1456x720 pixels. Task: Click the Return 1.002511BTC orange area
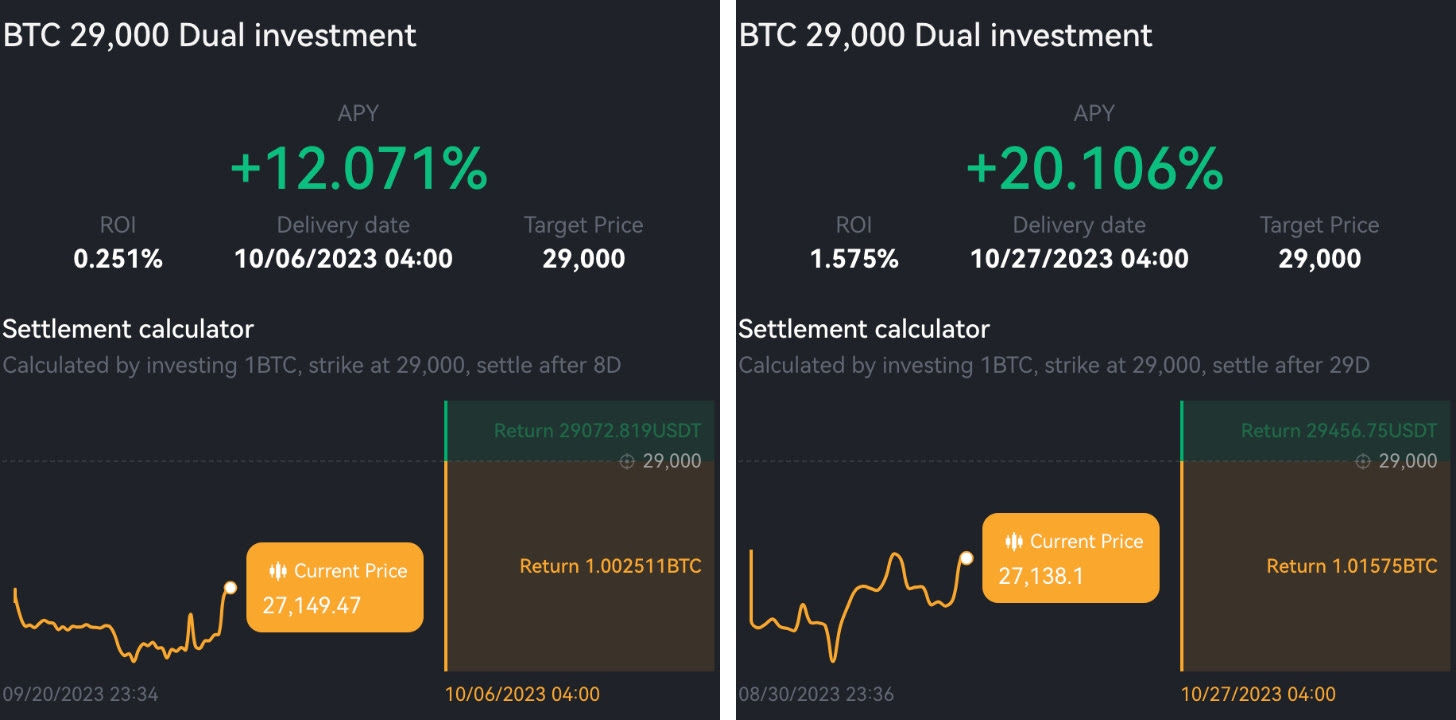click(580, 566)
